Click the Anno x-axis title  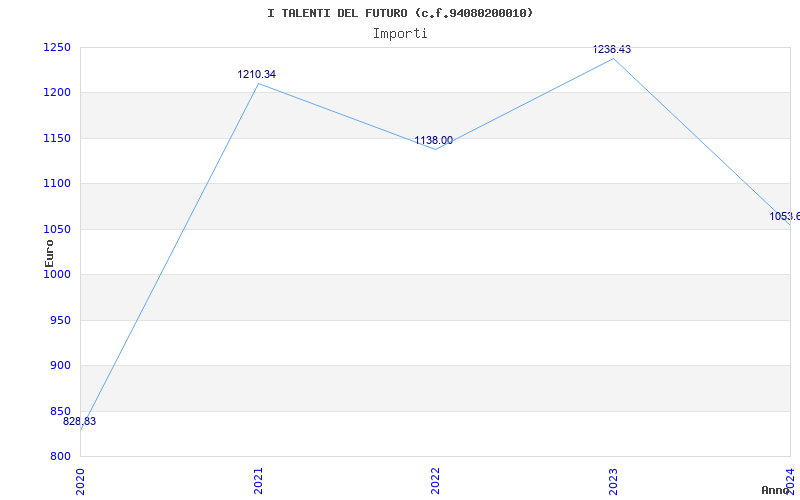point(774,490)
